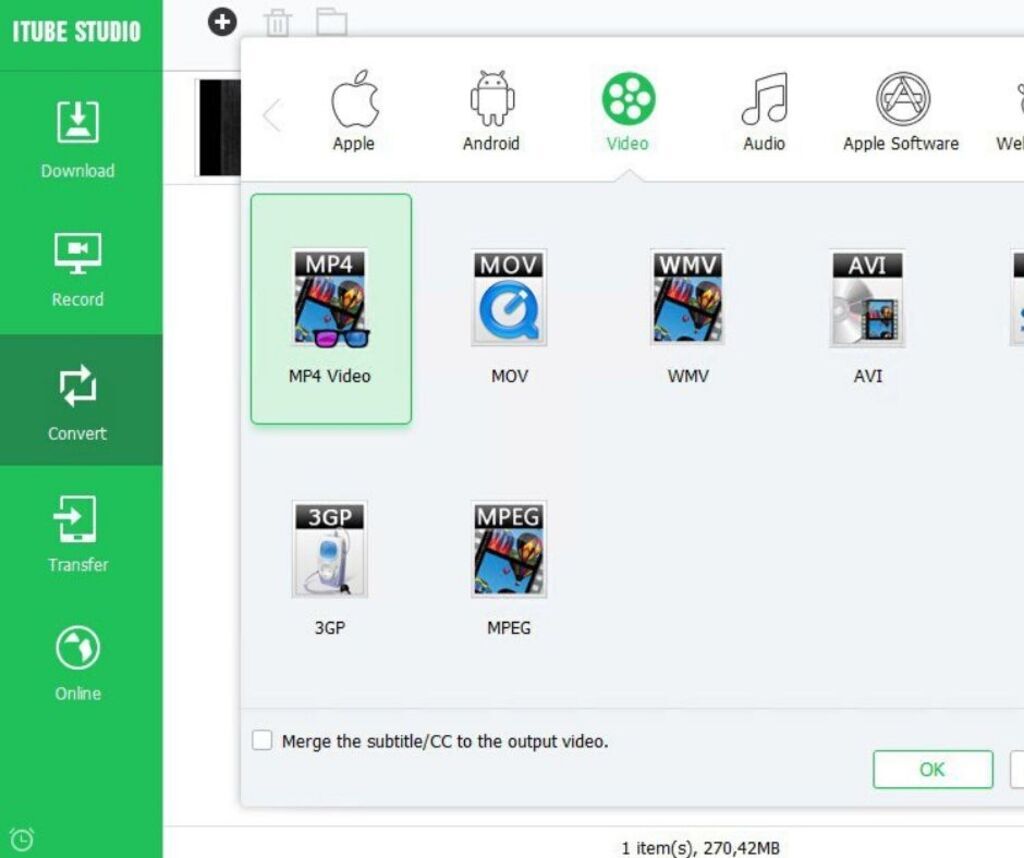Open the Apple Software category tab

click(900, 111)
